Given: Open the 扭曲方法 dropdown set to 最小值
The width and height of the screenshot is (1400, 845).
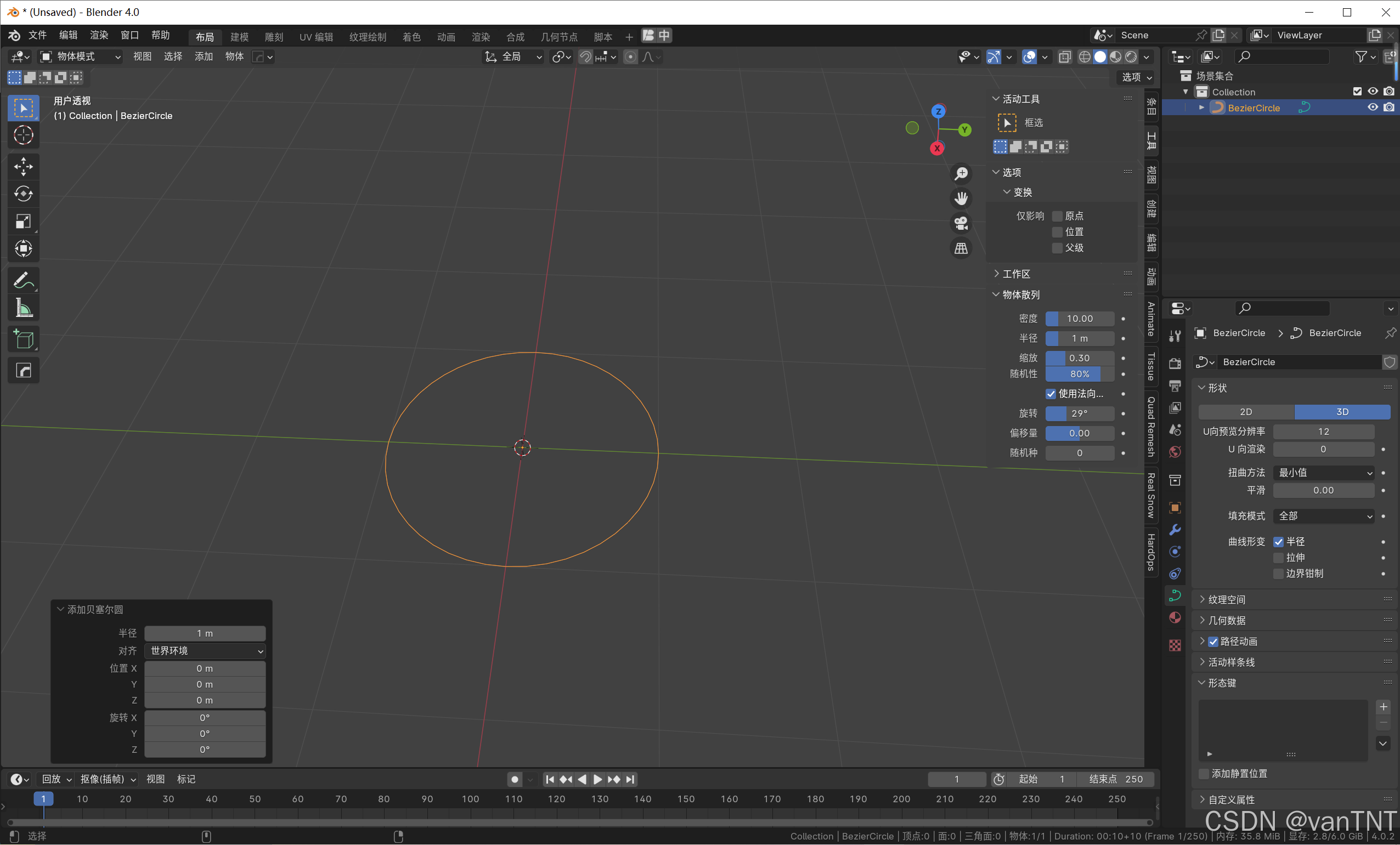Looking at the screenshot, I should tap(1323, 473).
